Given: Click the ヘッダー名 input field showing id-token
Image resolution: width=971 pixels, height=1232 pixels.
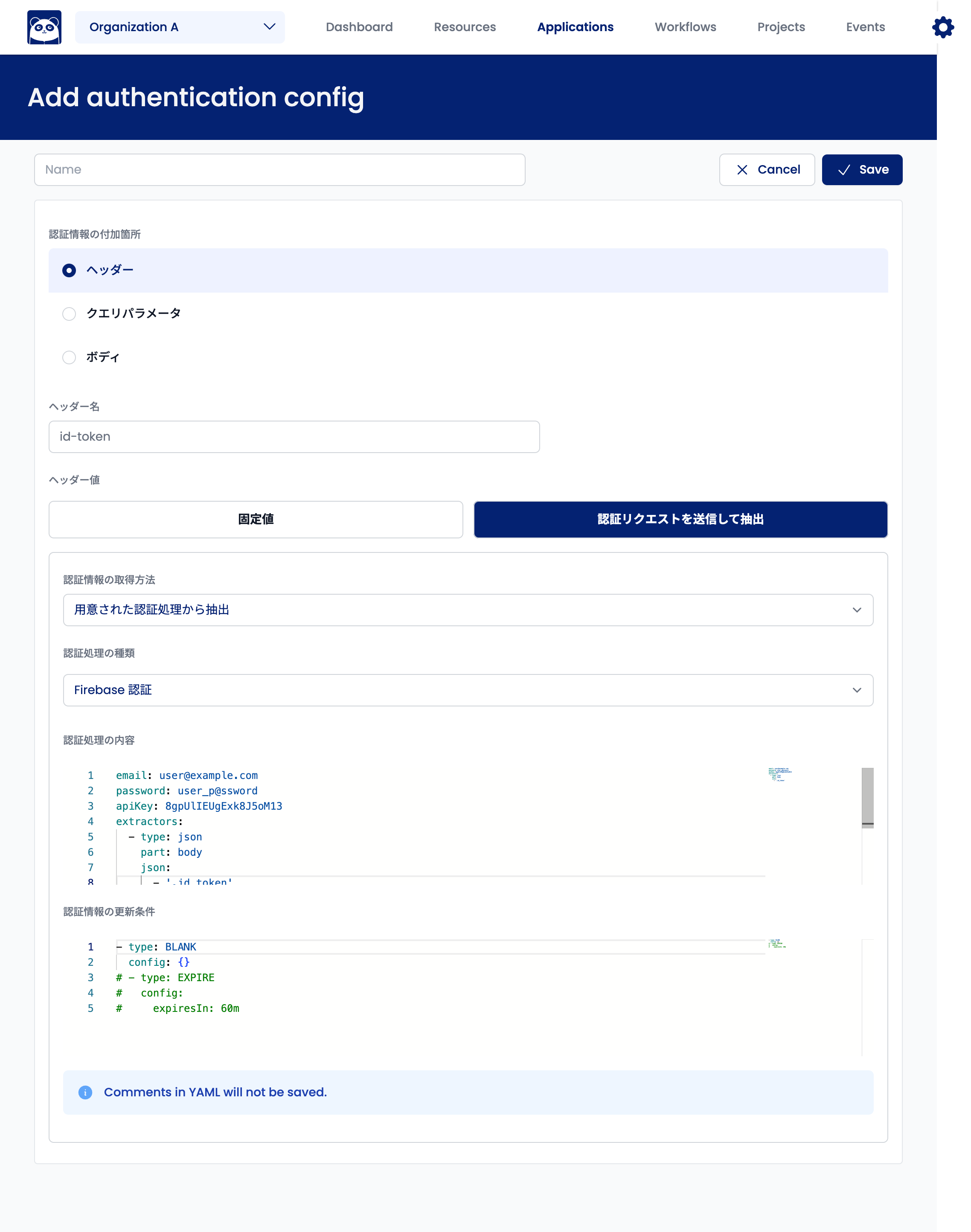Looking at the screenshot, I should (294, 436).
